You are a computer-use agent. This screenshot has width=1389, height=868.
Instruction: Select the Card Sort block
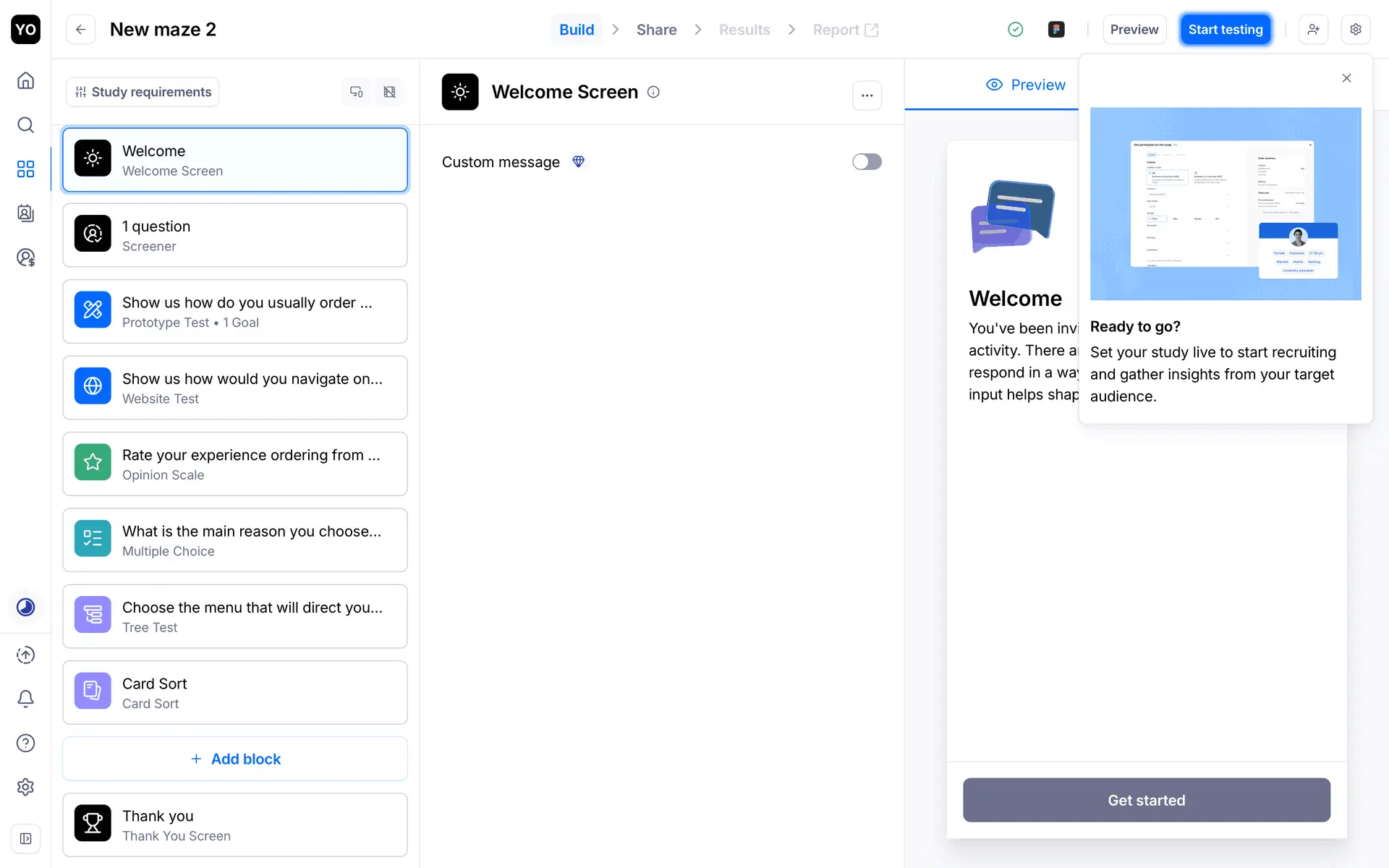[235, 693]
